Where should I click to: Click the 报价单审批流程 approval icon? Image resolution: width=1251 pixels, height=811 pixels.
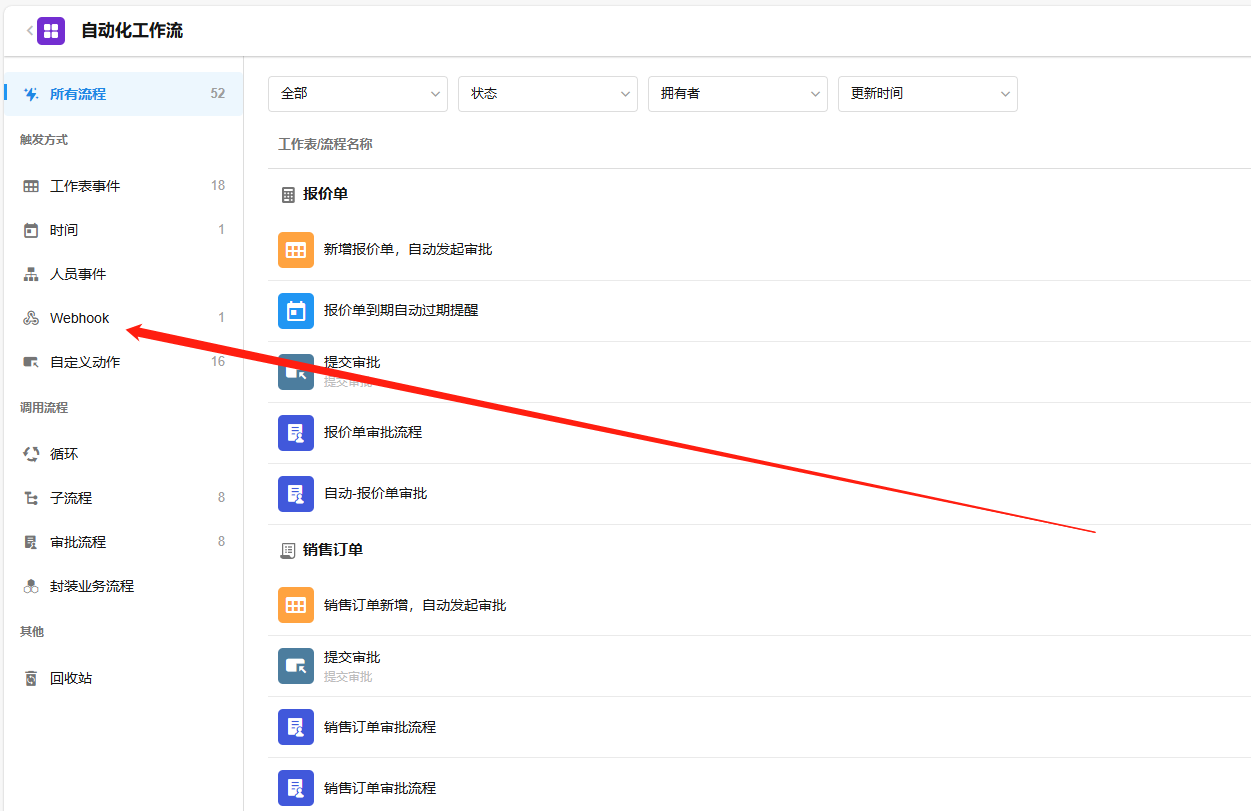tap(295, 433)
